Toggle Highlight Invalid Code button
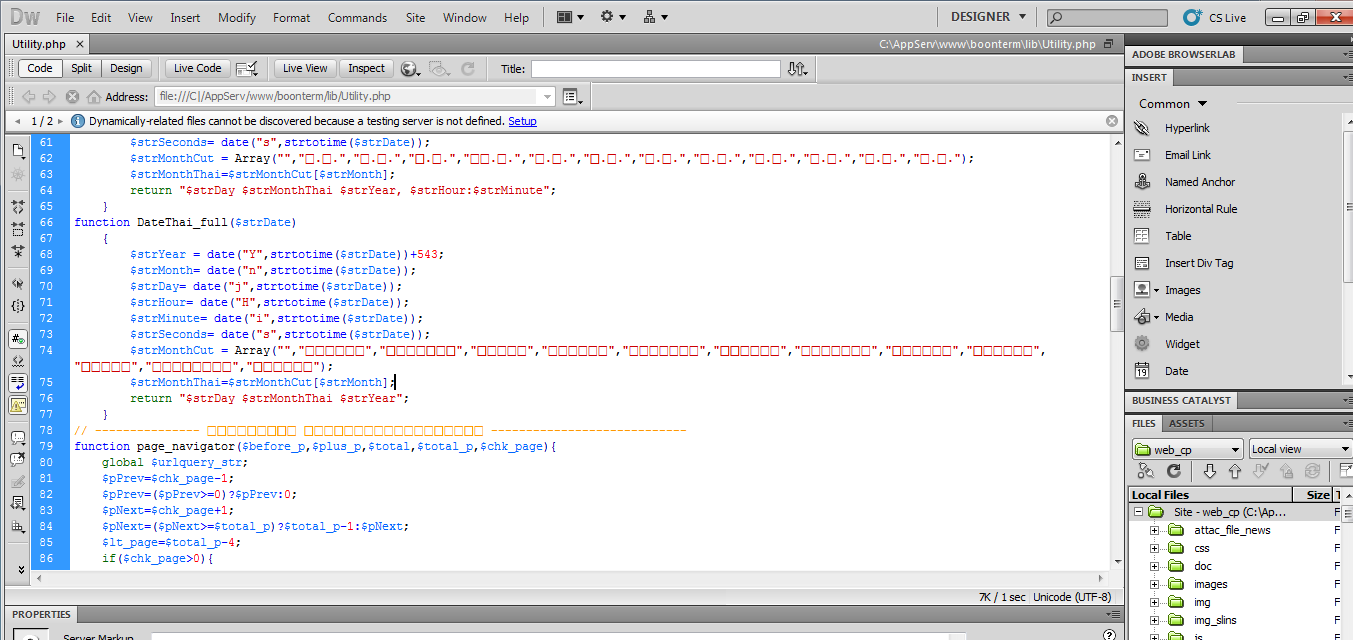This screenshot has height=640, width=1353. 18,361
